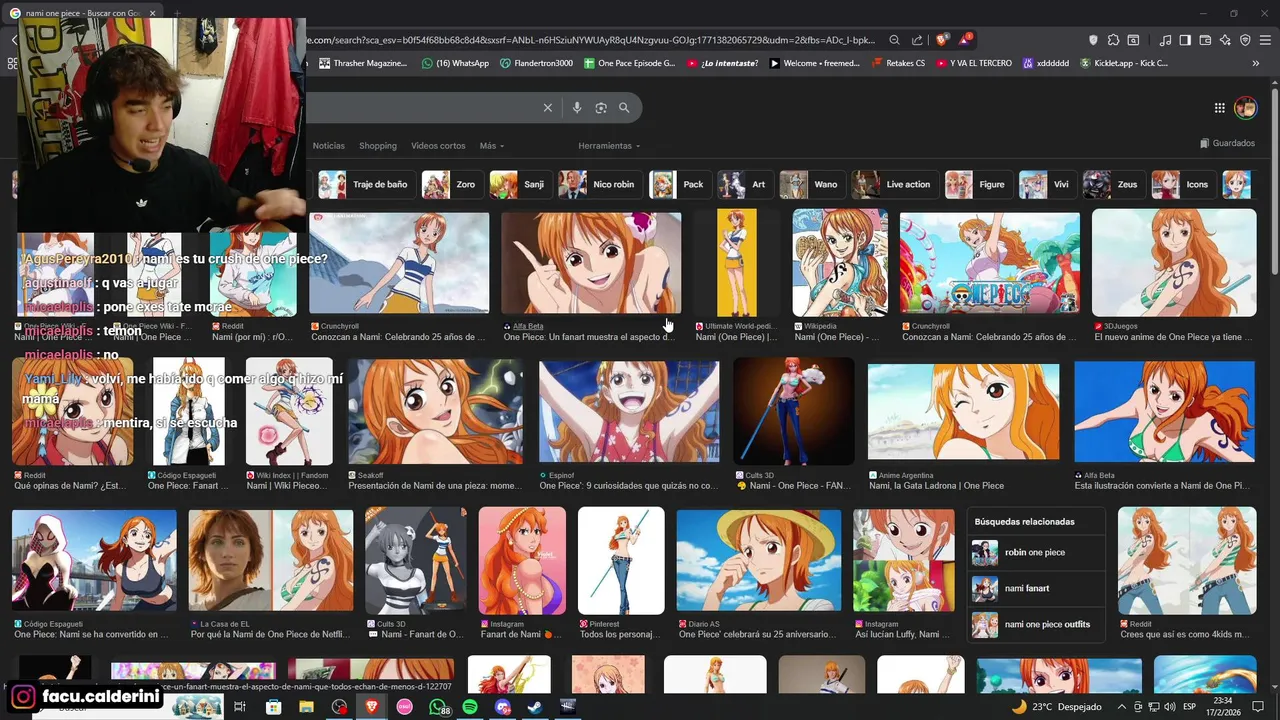This screenshot has height=720, width=1280.
Task: Open the Brave Rewards triangle icon
Action: [965, 40]
